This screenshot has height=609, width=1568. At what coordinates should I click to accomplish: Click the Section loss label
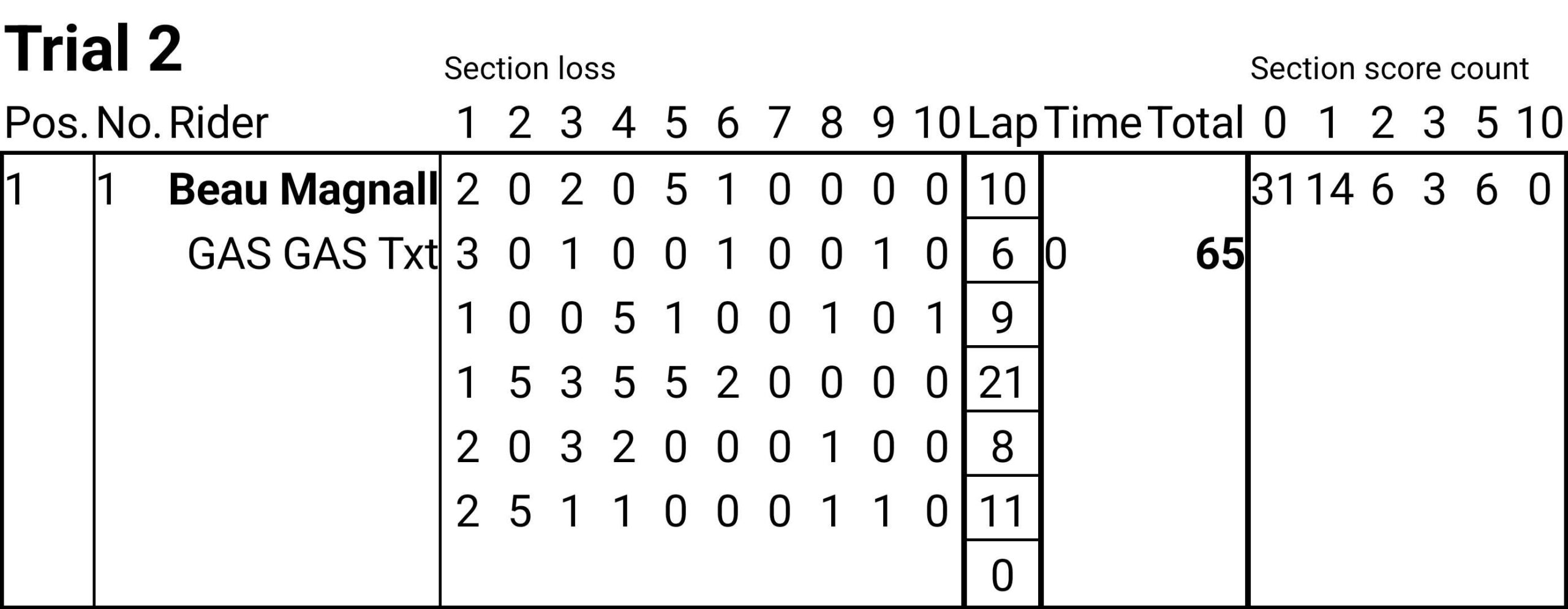coord(530,69)
